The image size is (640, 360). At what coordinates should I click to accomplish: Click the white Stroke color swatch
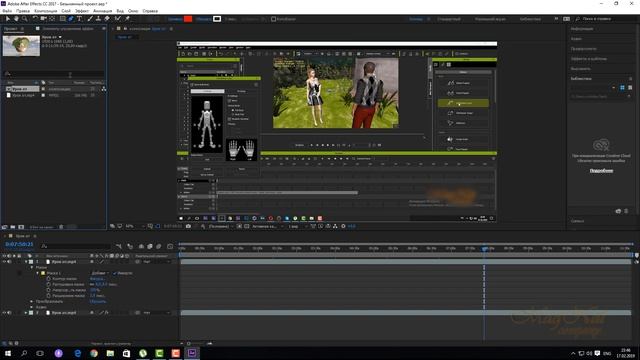[x=217, y=19]
